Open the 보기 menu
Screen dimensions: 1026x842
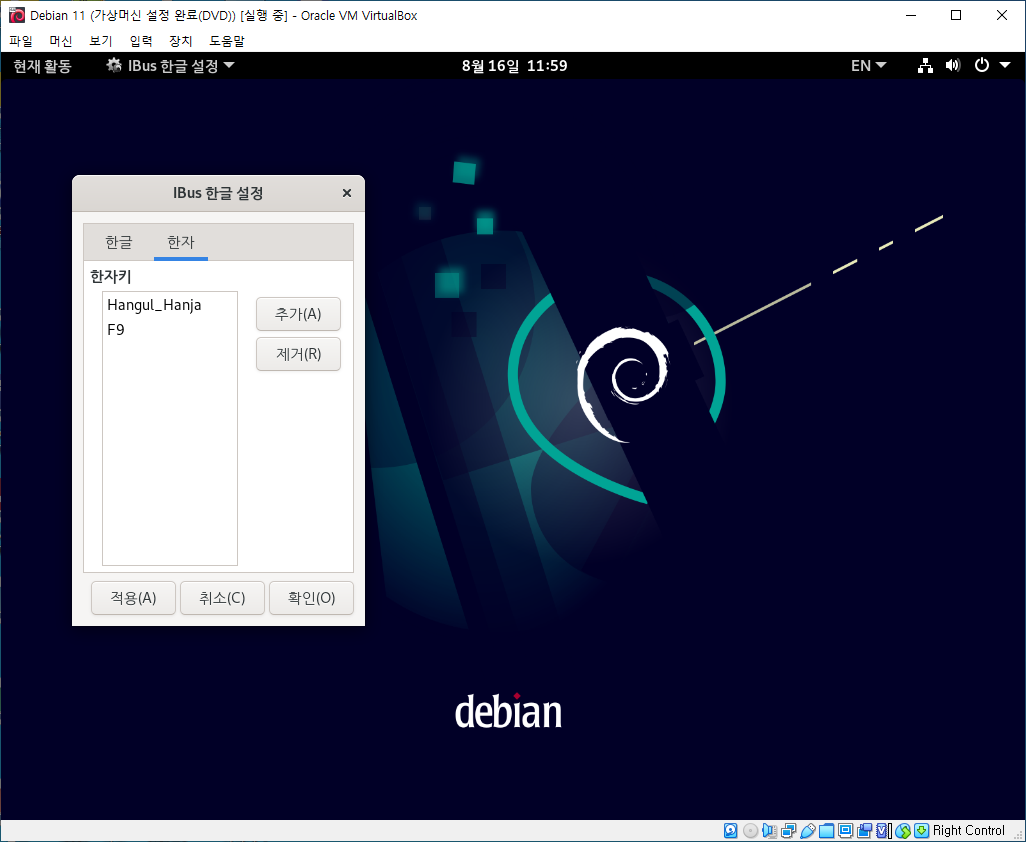[101, 41]
